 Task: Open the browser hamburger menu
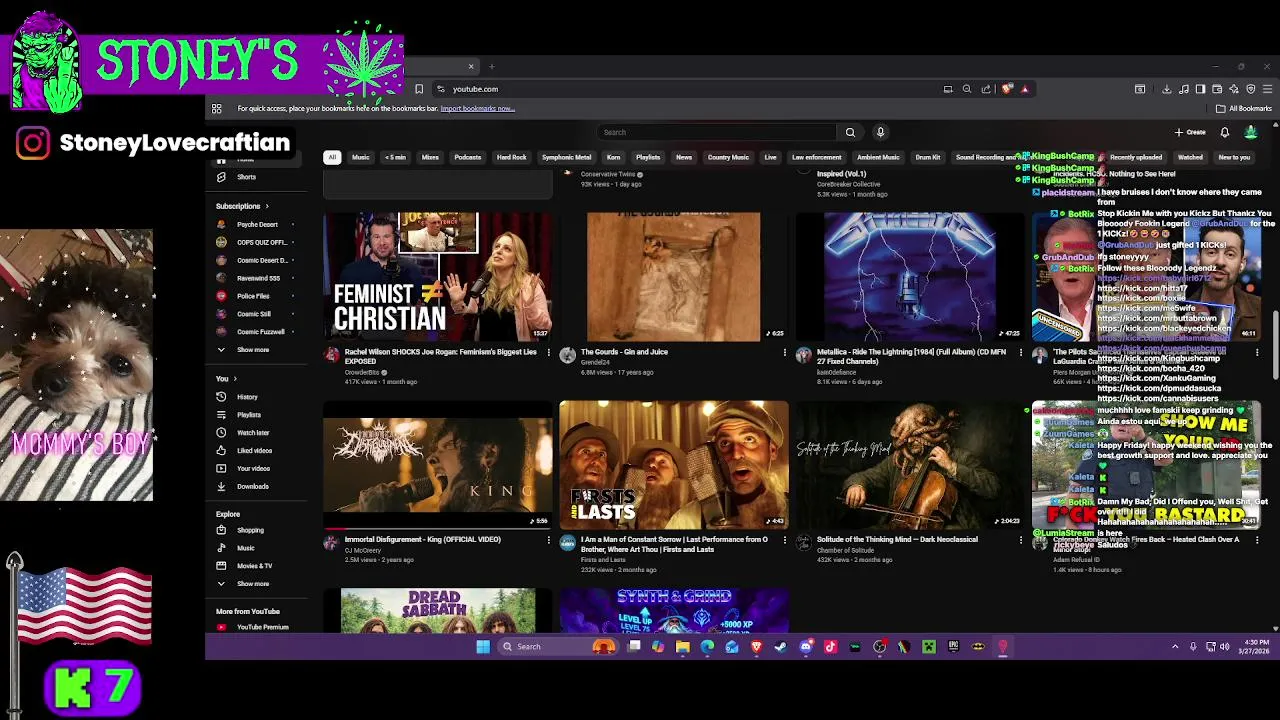(x=1268, y=89)
